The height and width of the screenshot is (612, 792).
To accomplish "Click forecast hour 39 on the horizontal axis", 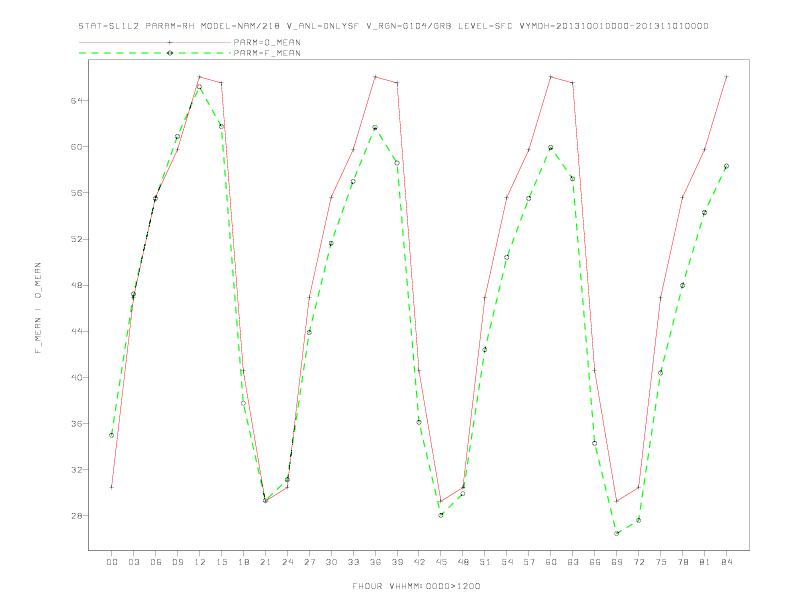I will [397, 562].
